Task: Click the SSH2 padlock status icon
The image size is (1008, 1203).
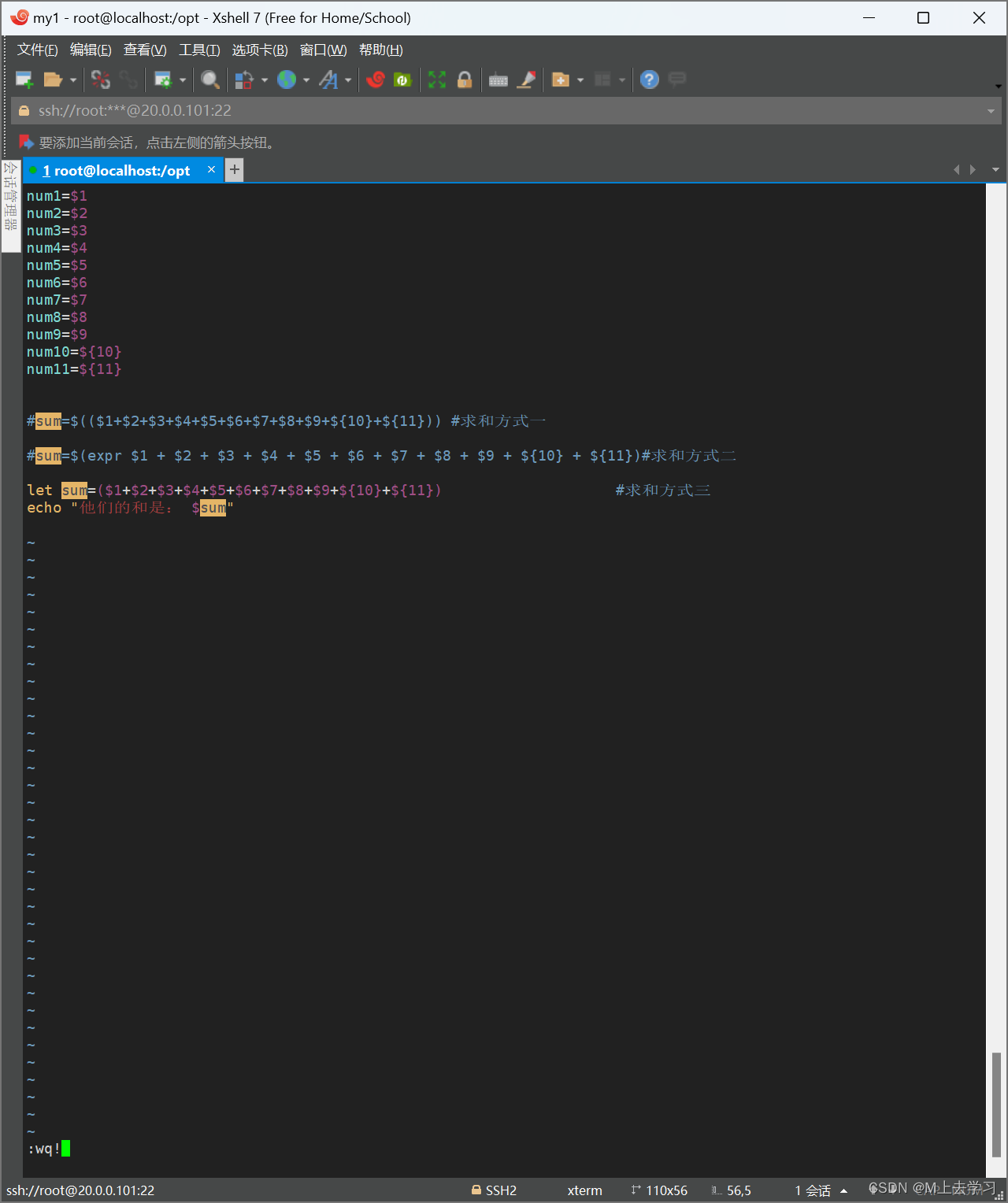Action: click(x=476, y=1190)
